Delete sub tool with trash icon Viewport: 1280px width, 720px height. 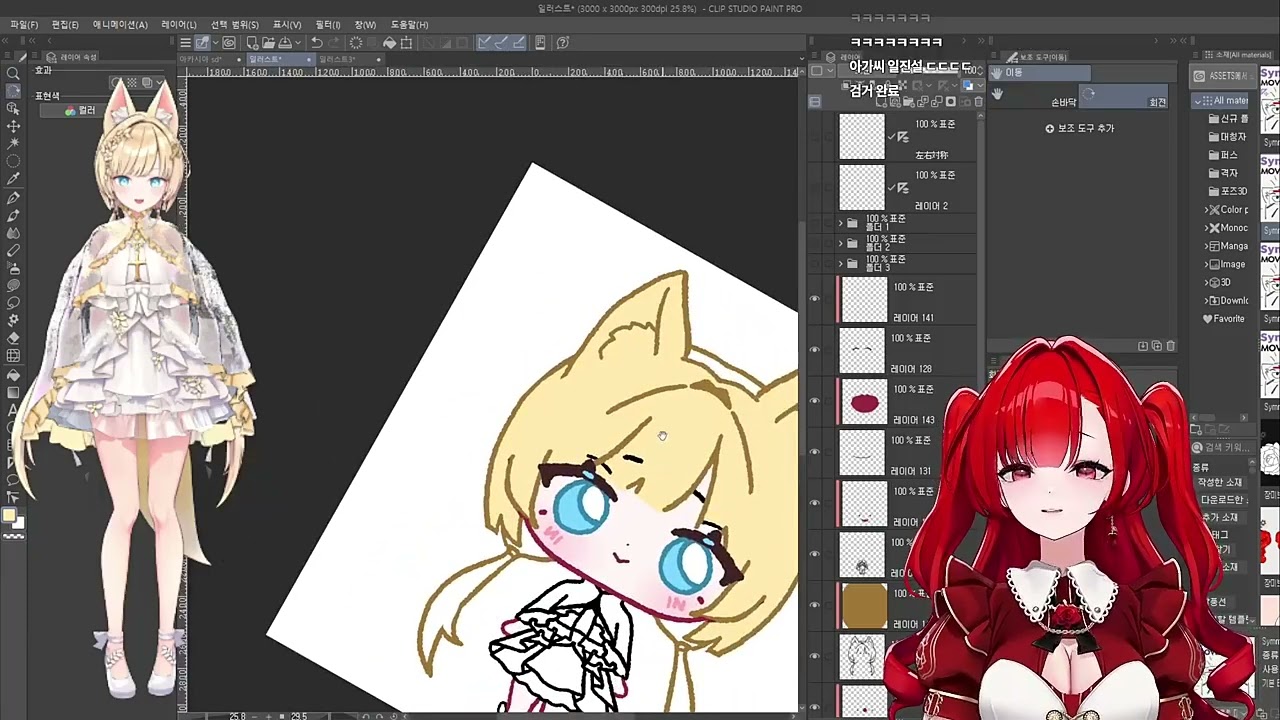tap(1171, 346)
